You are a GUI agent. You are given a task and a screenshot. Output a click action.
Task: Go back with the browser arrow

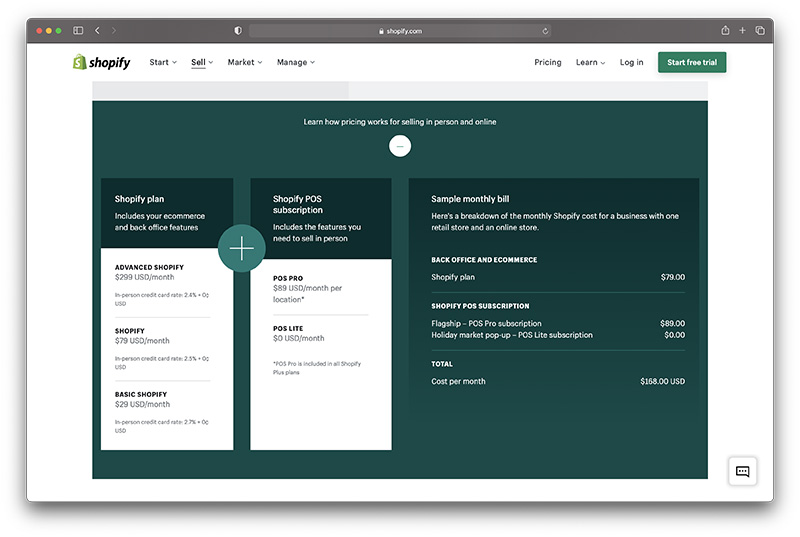coord(97,31)
